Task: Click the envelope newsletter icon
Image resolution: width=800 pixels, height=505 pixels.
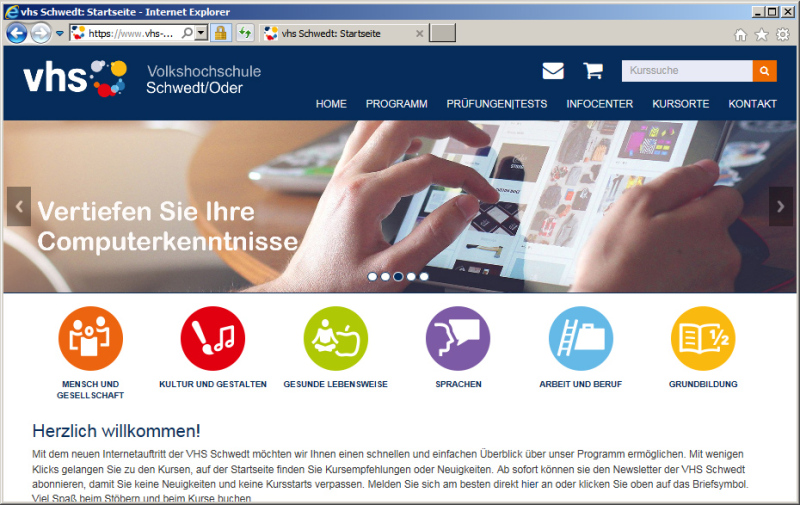Action: point(553,71)
